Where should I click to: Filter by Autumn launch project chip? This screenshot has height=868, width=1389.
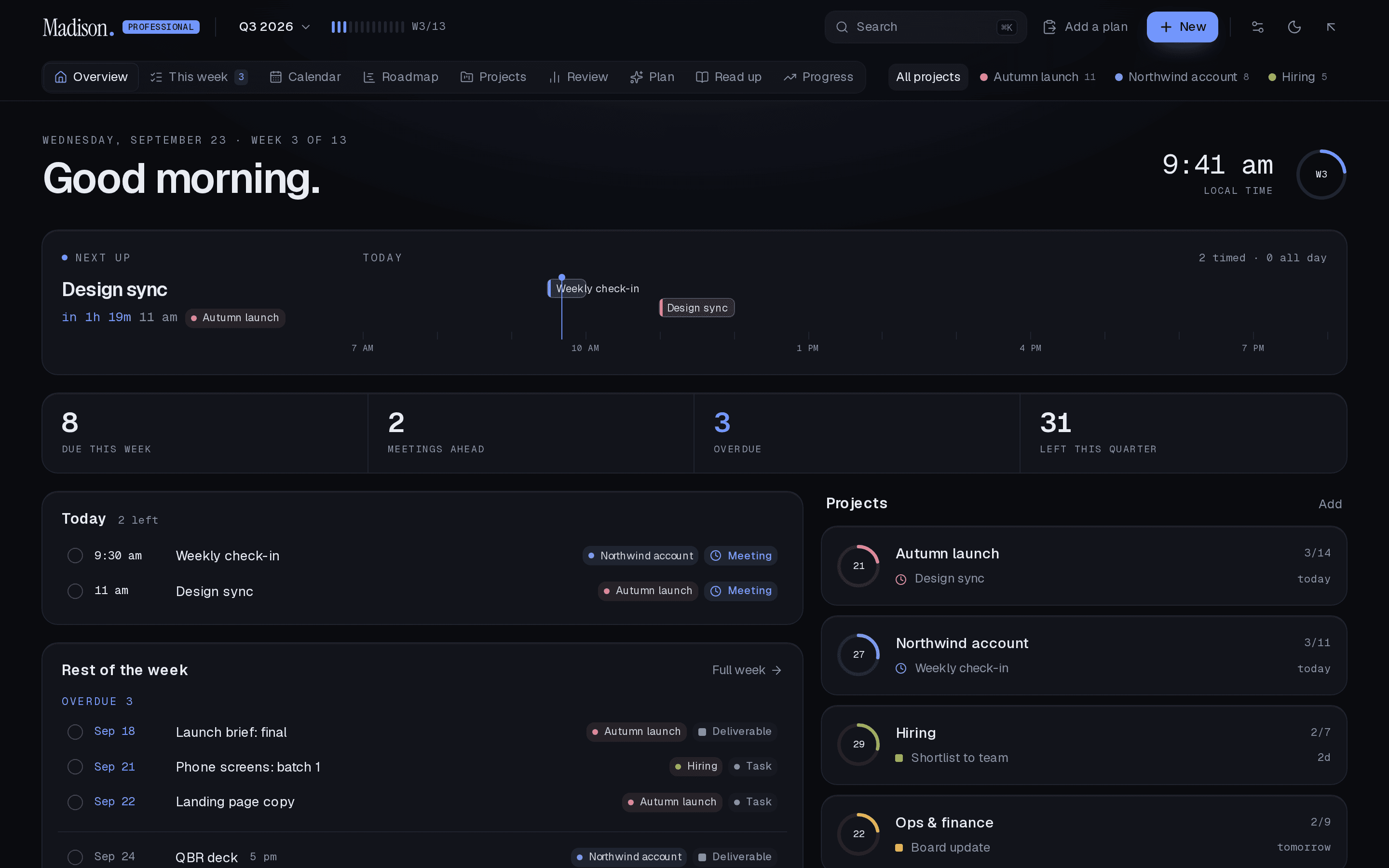pos(1038,77)
